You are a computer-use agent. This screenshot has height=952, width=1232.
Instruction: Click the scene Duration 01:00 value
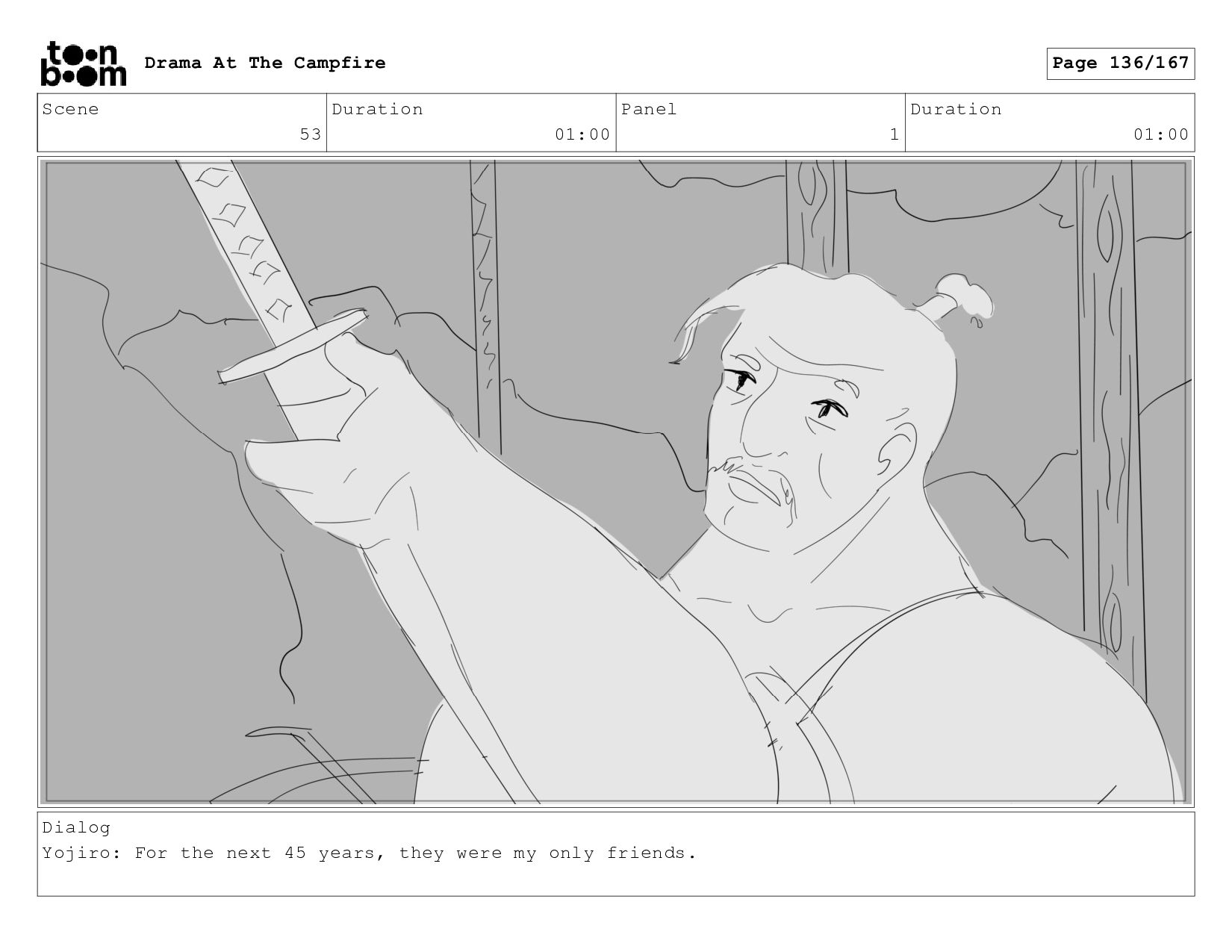point(582,134)
